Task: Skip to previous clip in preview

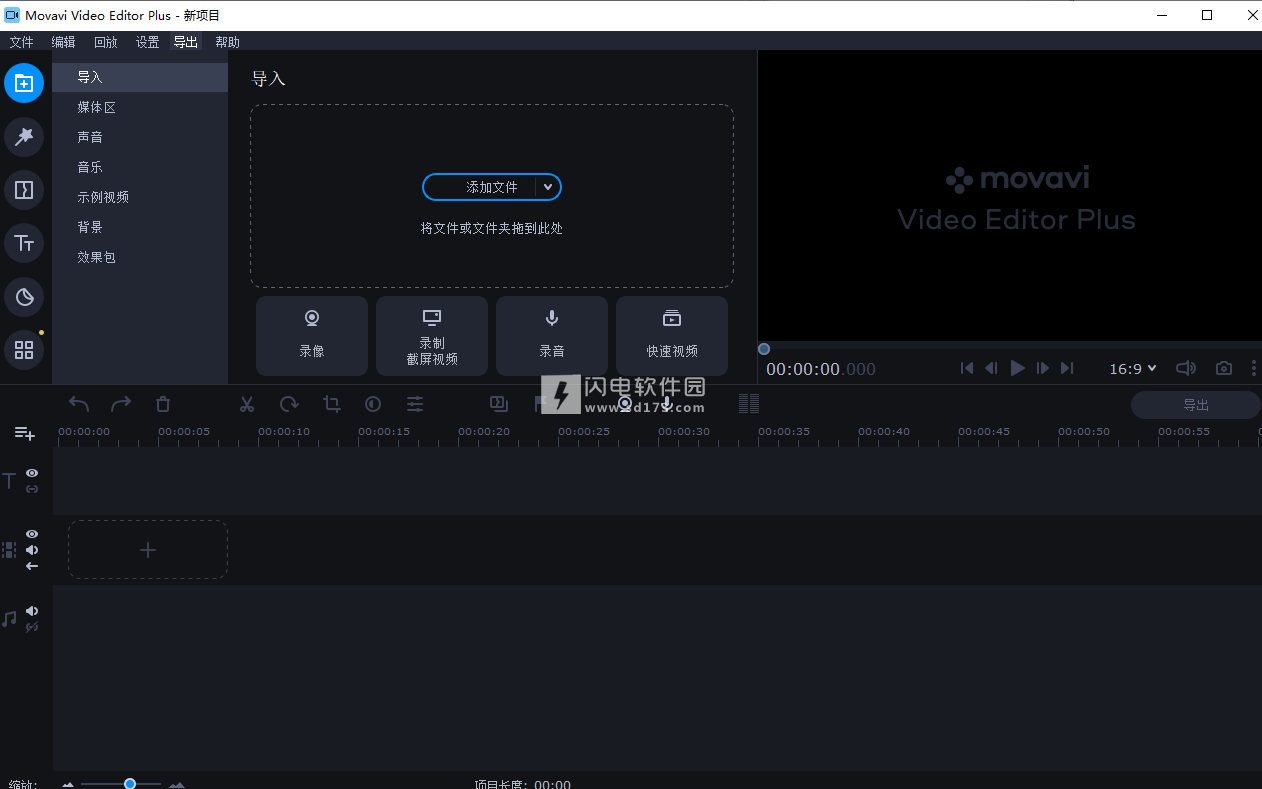Action: [x=967, y=368]
